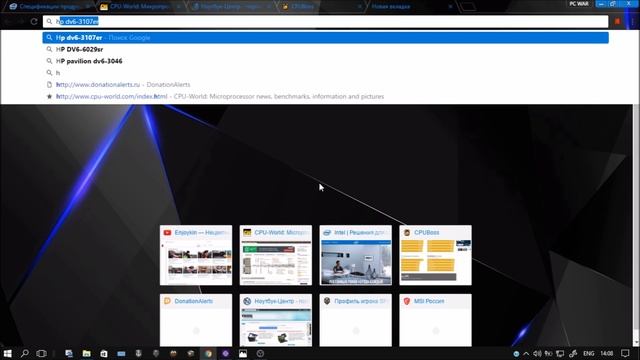This screenshot has height=360, width=640.
Task: Click the DonationAlerts tile favicon
Action: point(167,301)
